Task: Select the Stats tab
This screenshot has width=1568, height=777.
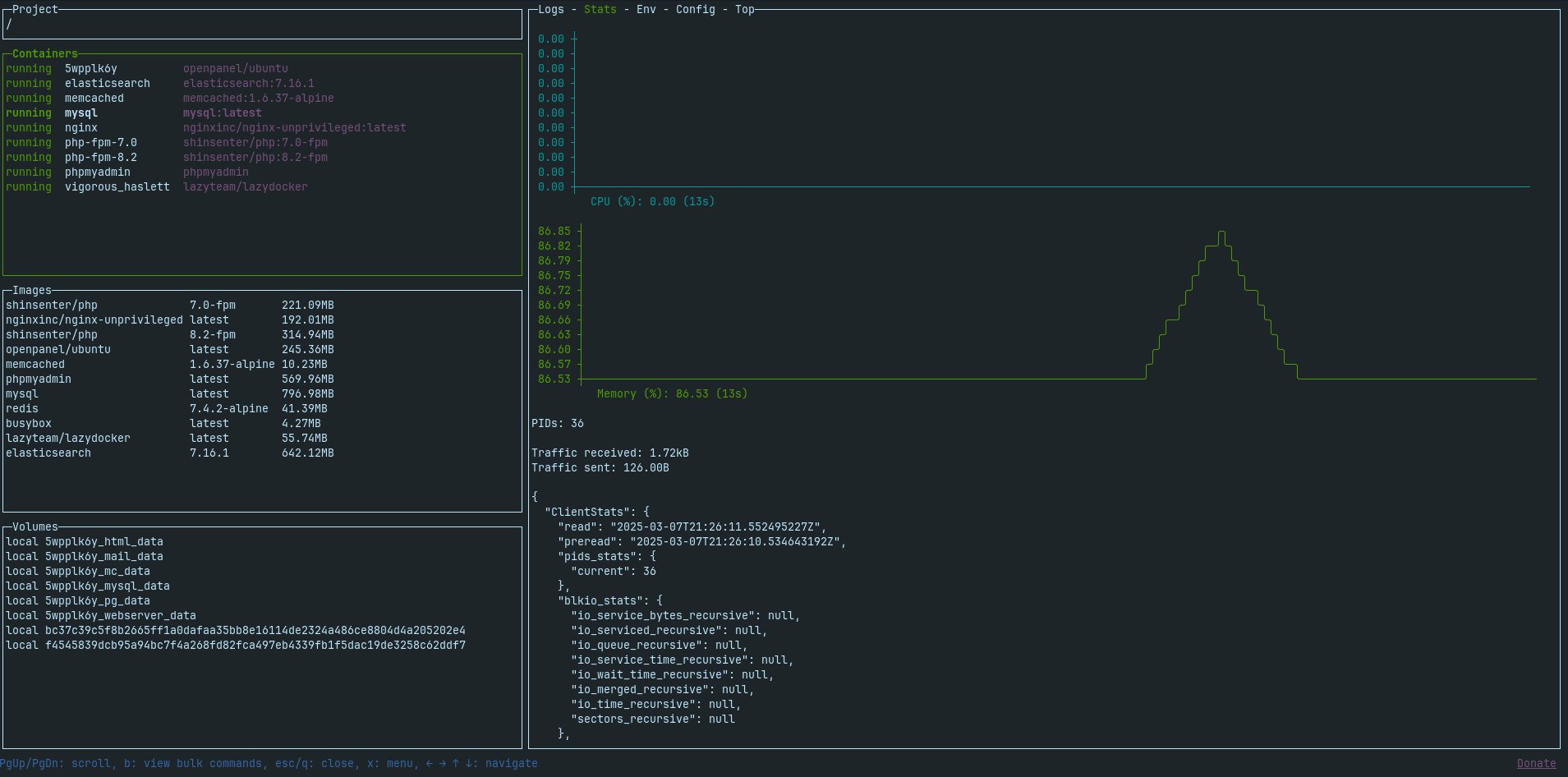Action: [x=600, y=9]
